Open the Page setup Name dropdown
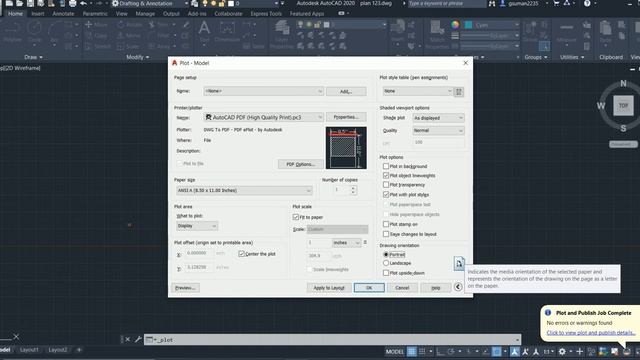The width and height of the screenshot is (640, 360). [263, 91]
